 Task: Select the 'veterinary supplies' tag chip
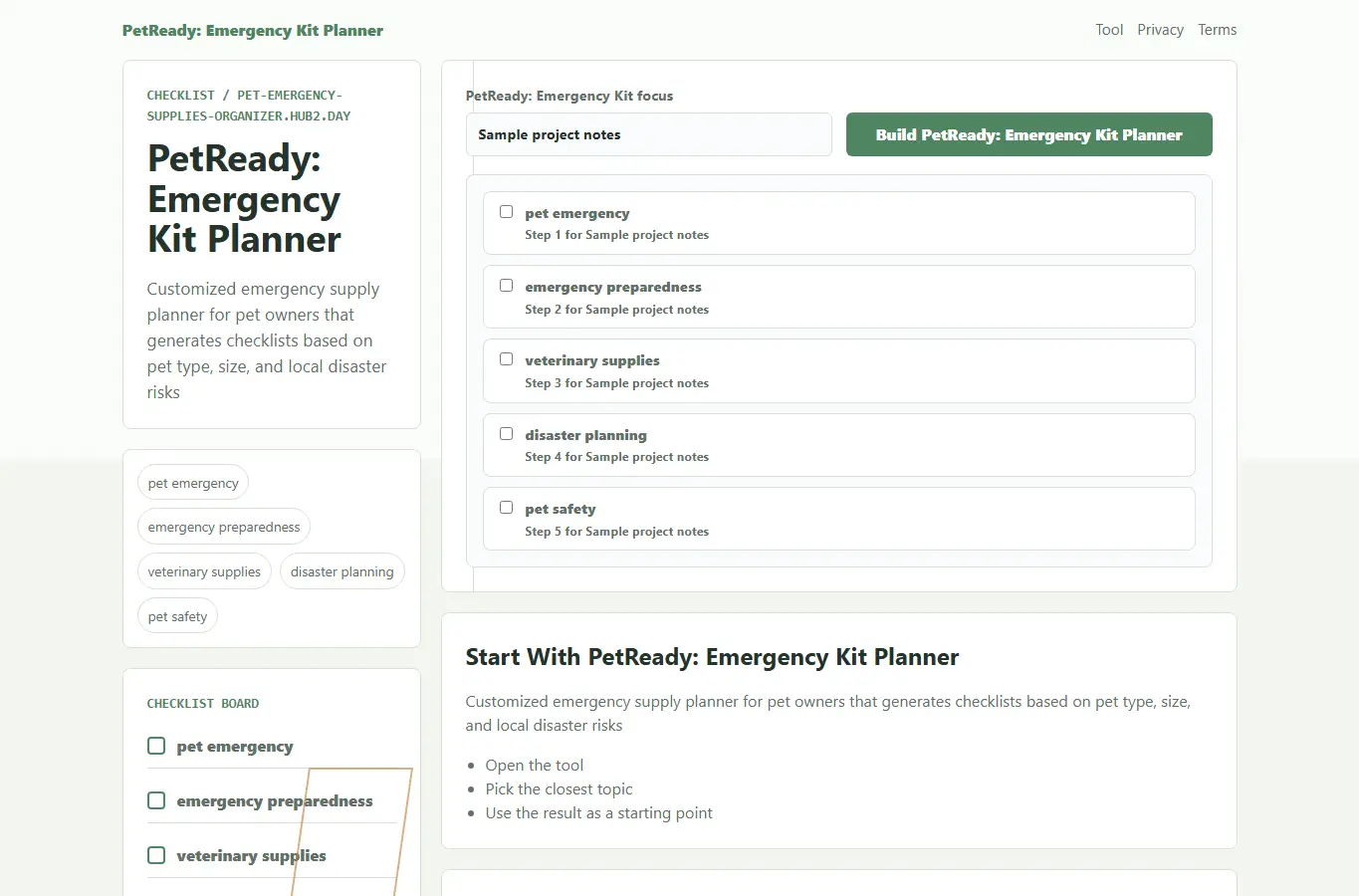204,571
